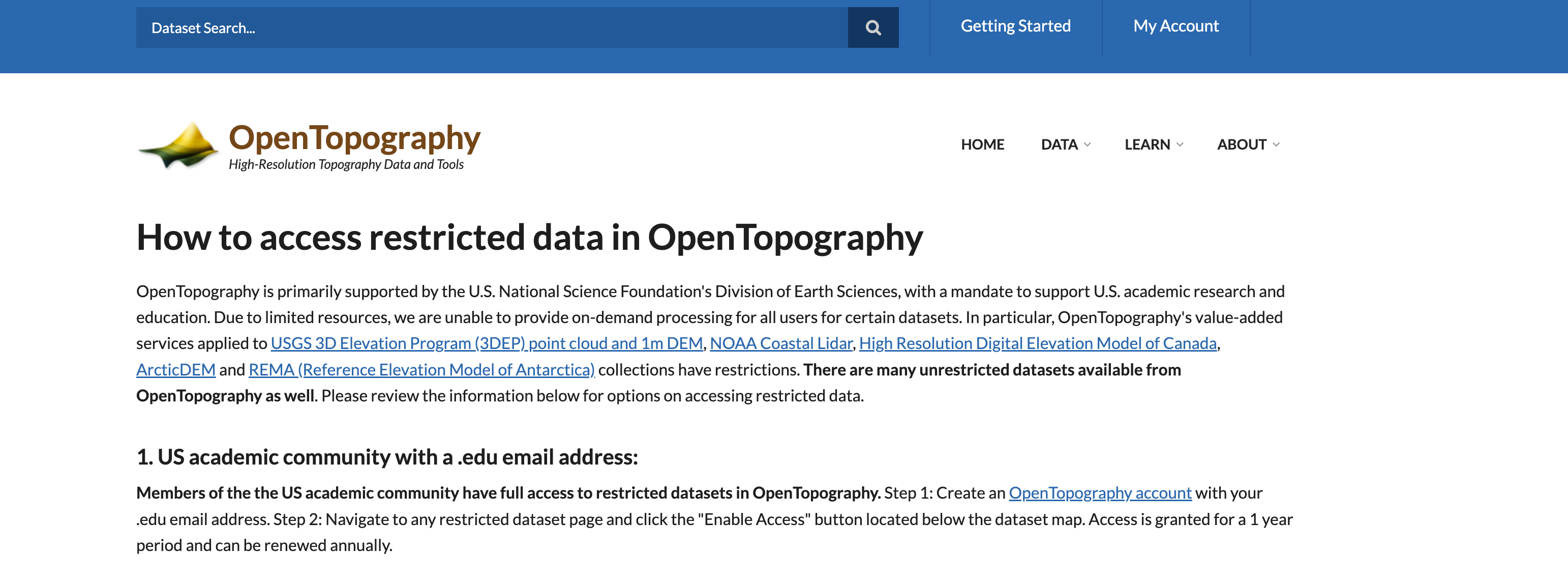Click the heading '1. US academic community with a .edu email address:'
The image size is (1568, 578).
[386, 457]
